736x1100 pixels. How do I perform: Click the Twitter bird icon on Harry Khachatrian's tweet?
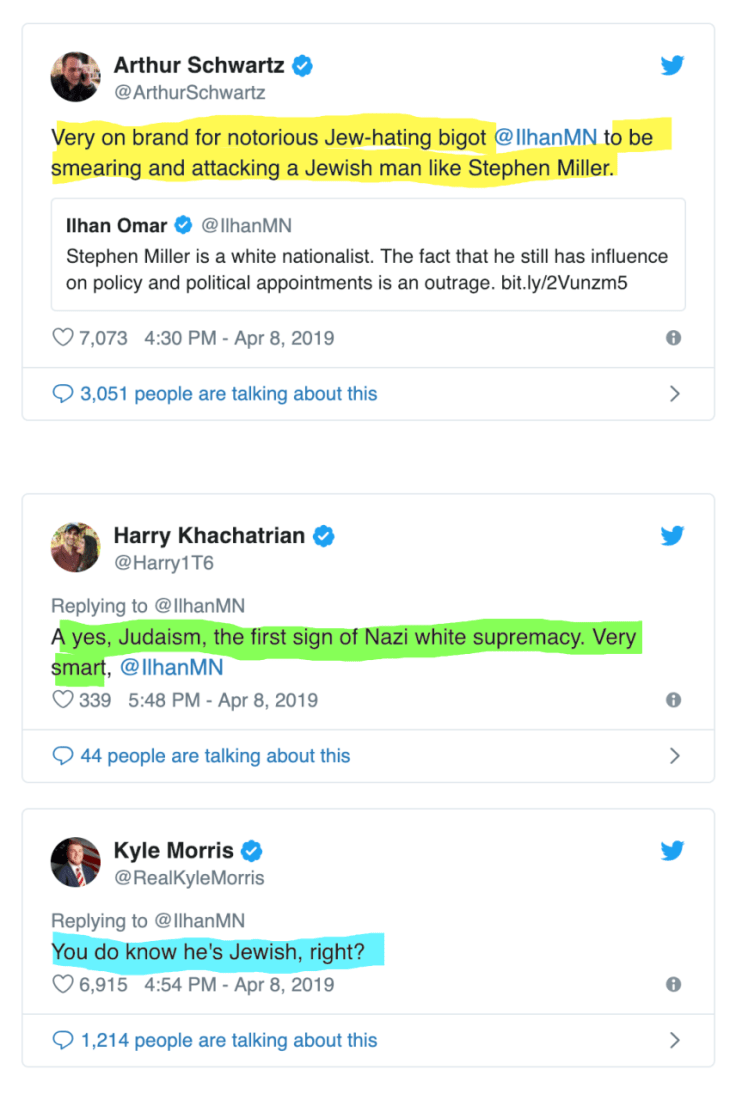coord(673,536)
